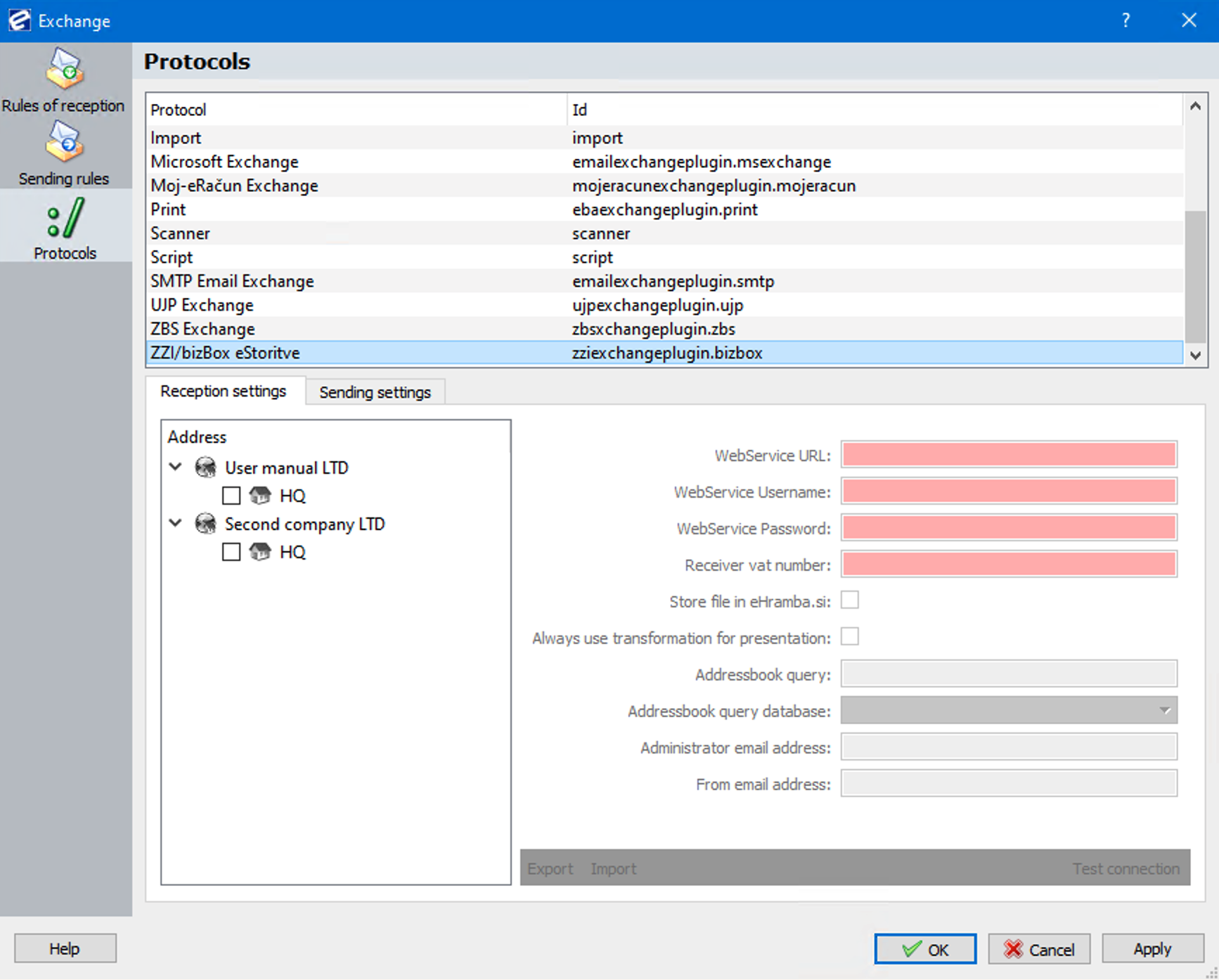Screen dimensions: 1219x980
Task: Click HQ house icon under Second company LTD
Action: pos(260,552)
